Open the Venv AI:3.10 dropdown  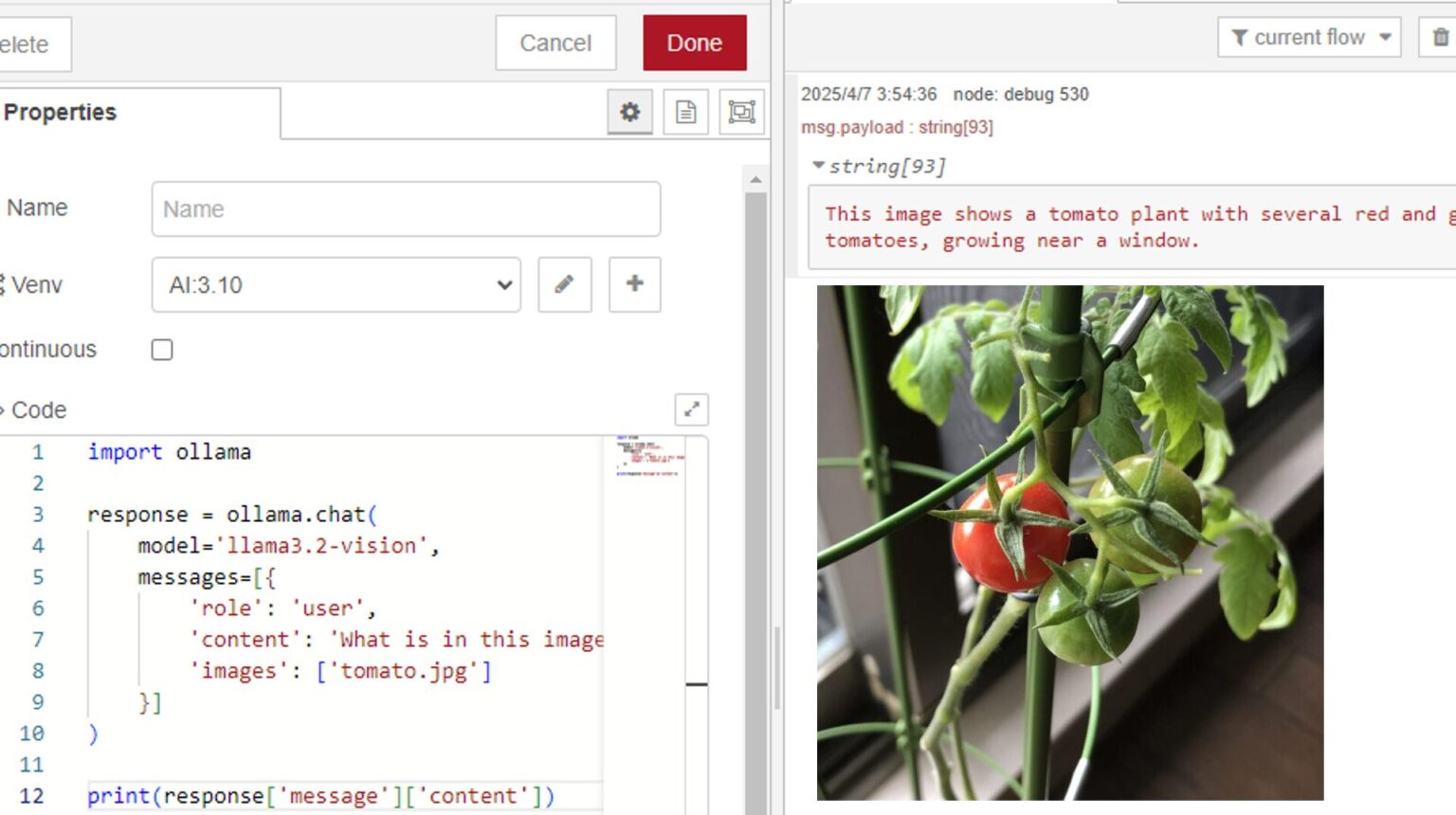pyautogui.click(x=336, y=284)
